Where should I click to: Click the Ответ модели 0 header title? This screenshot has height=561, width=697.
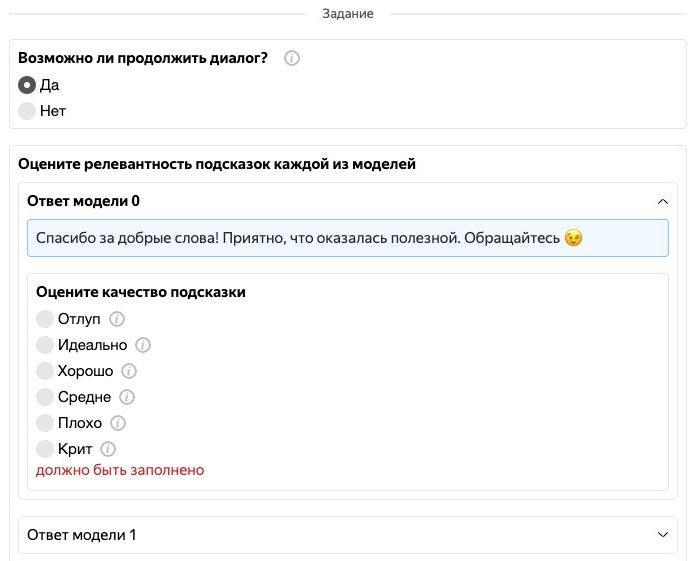tap(84, 201)
